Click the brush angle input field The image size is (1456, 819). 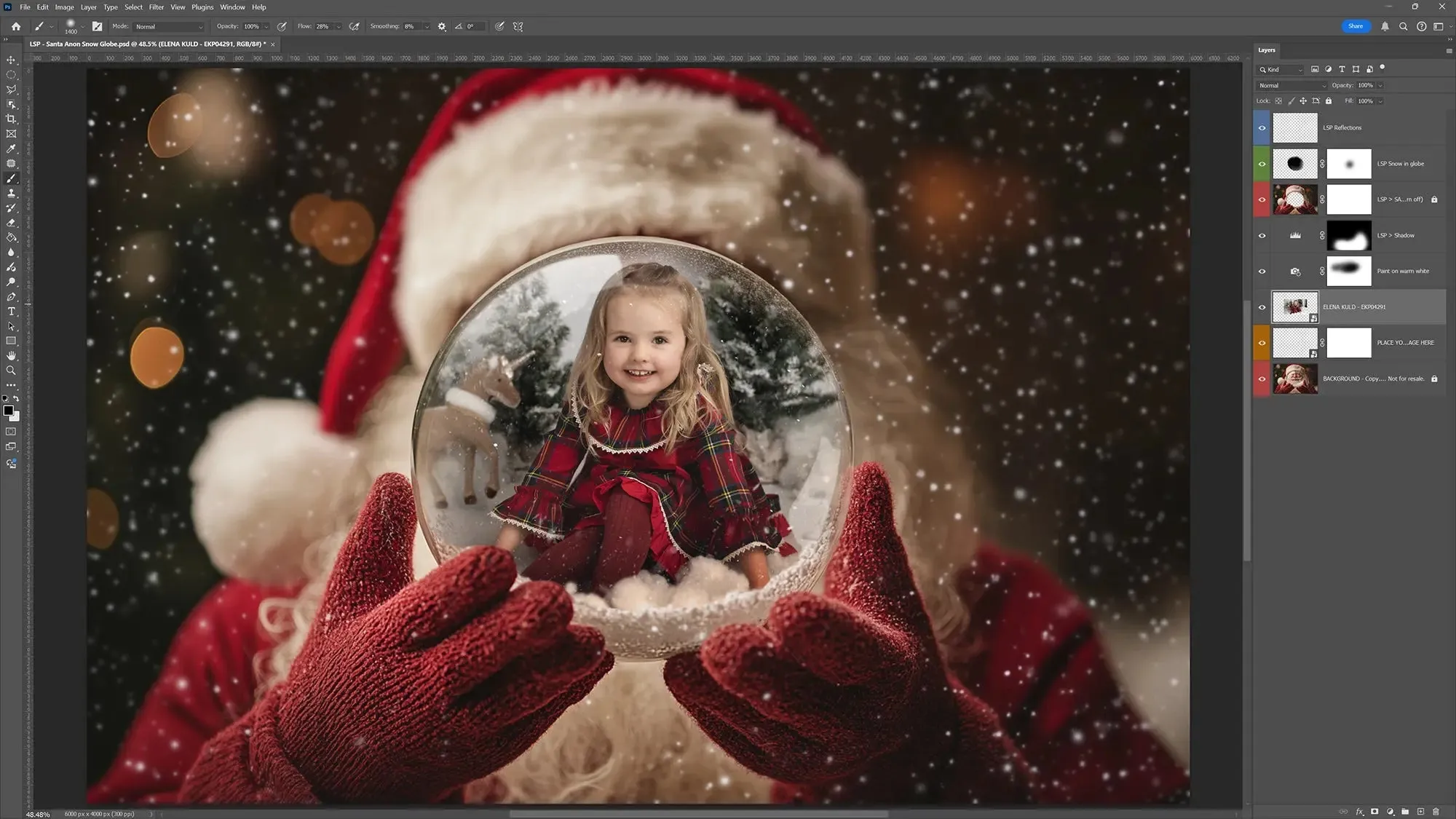point(475,26)
